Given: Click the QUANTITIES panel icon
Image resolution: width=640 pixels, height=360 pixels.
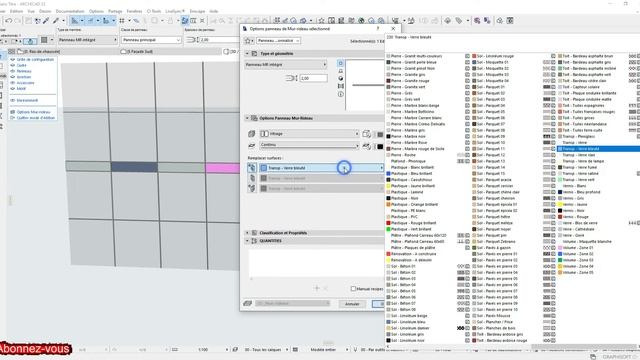Looking at the screenshot, I should (x=254, y=241).
